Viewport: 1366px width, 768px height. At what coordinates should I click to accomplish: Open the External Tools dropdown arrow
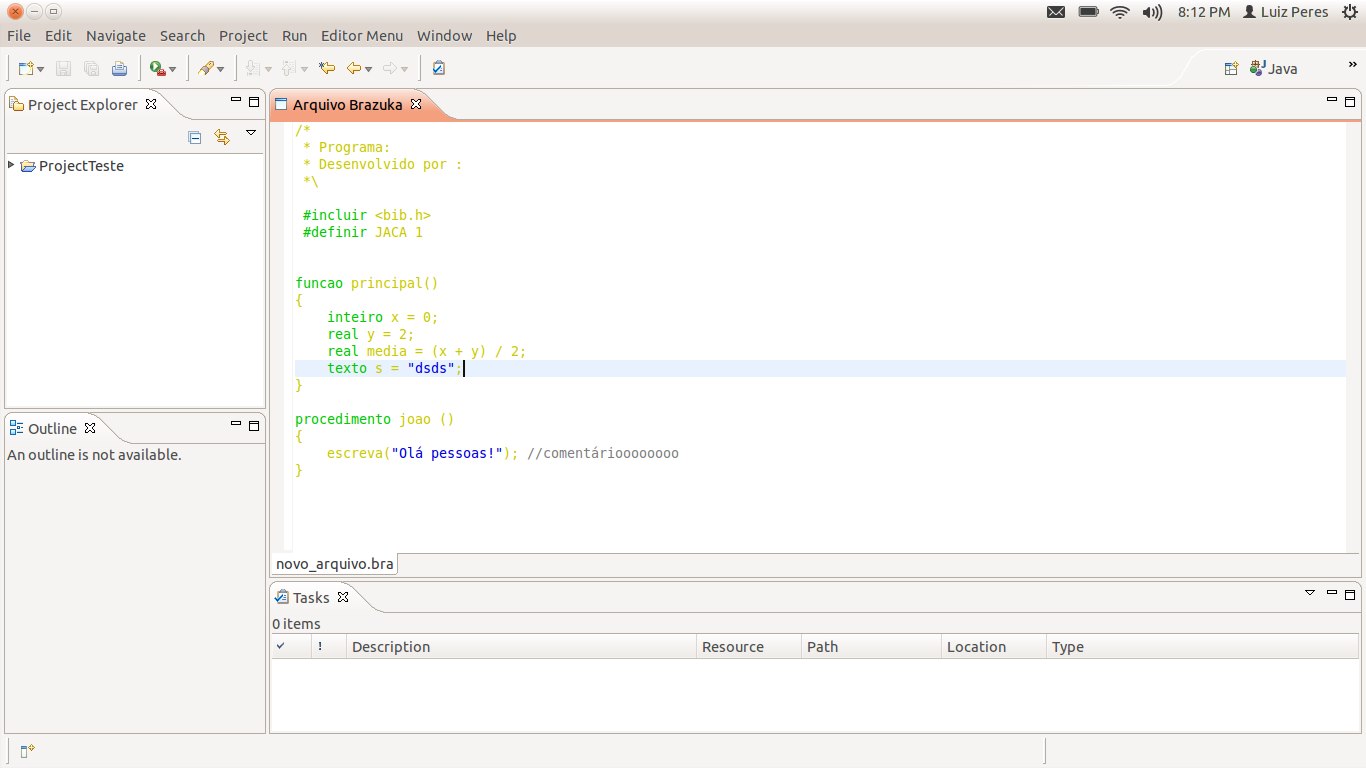click(173, 69)
